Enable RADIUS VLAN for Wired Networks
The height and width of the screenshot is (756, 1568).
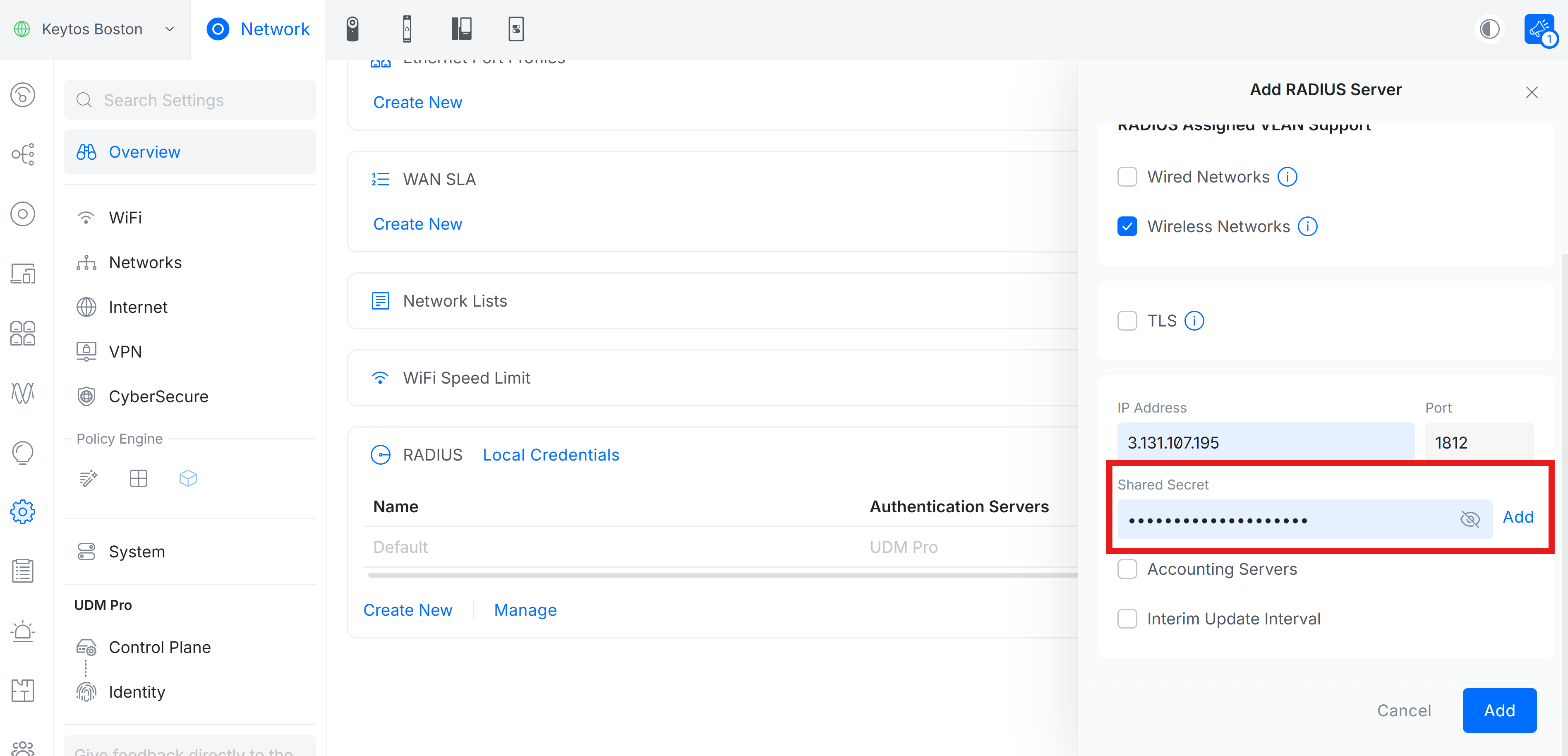click(x=1127, y=177)
